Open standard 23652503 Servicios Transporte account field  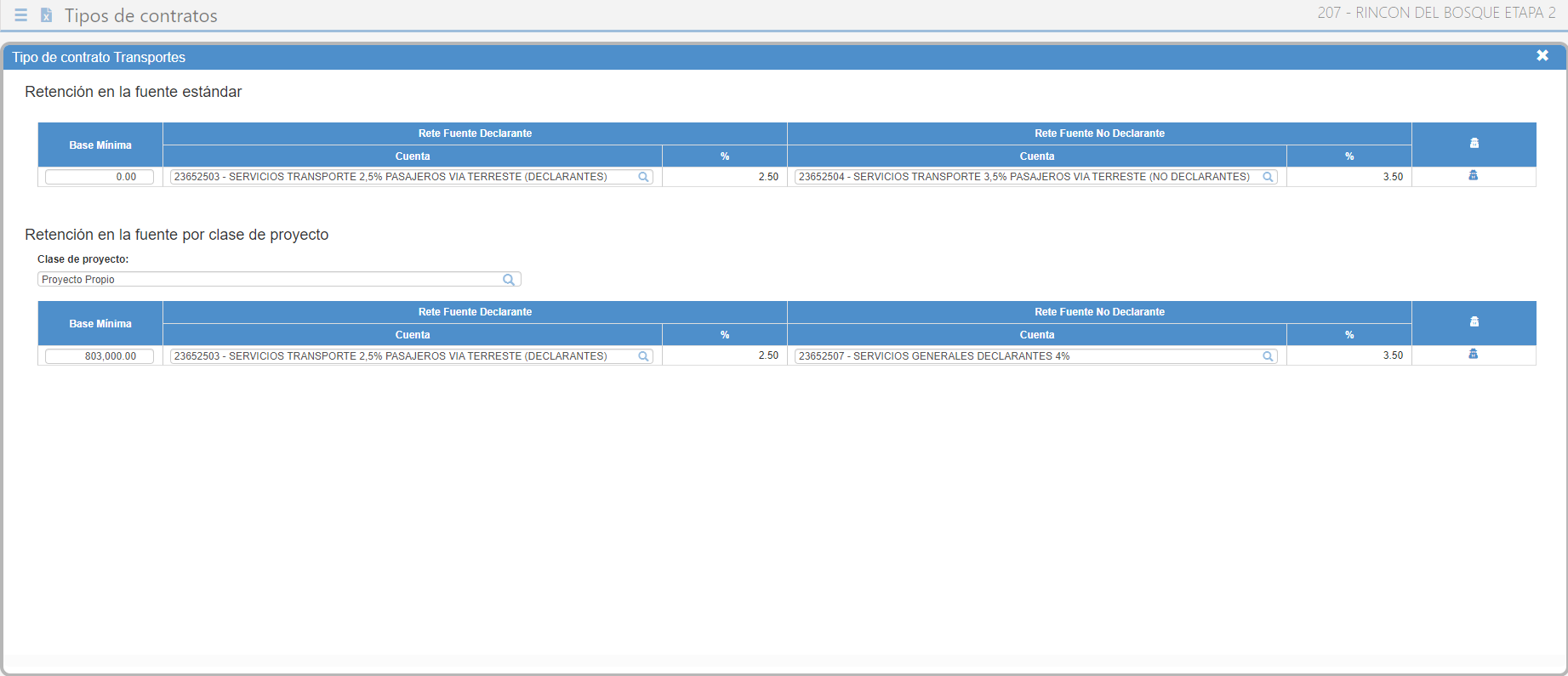412,177
